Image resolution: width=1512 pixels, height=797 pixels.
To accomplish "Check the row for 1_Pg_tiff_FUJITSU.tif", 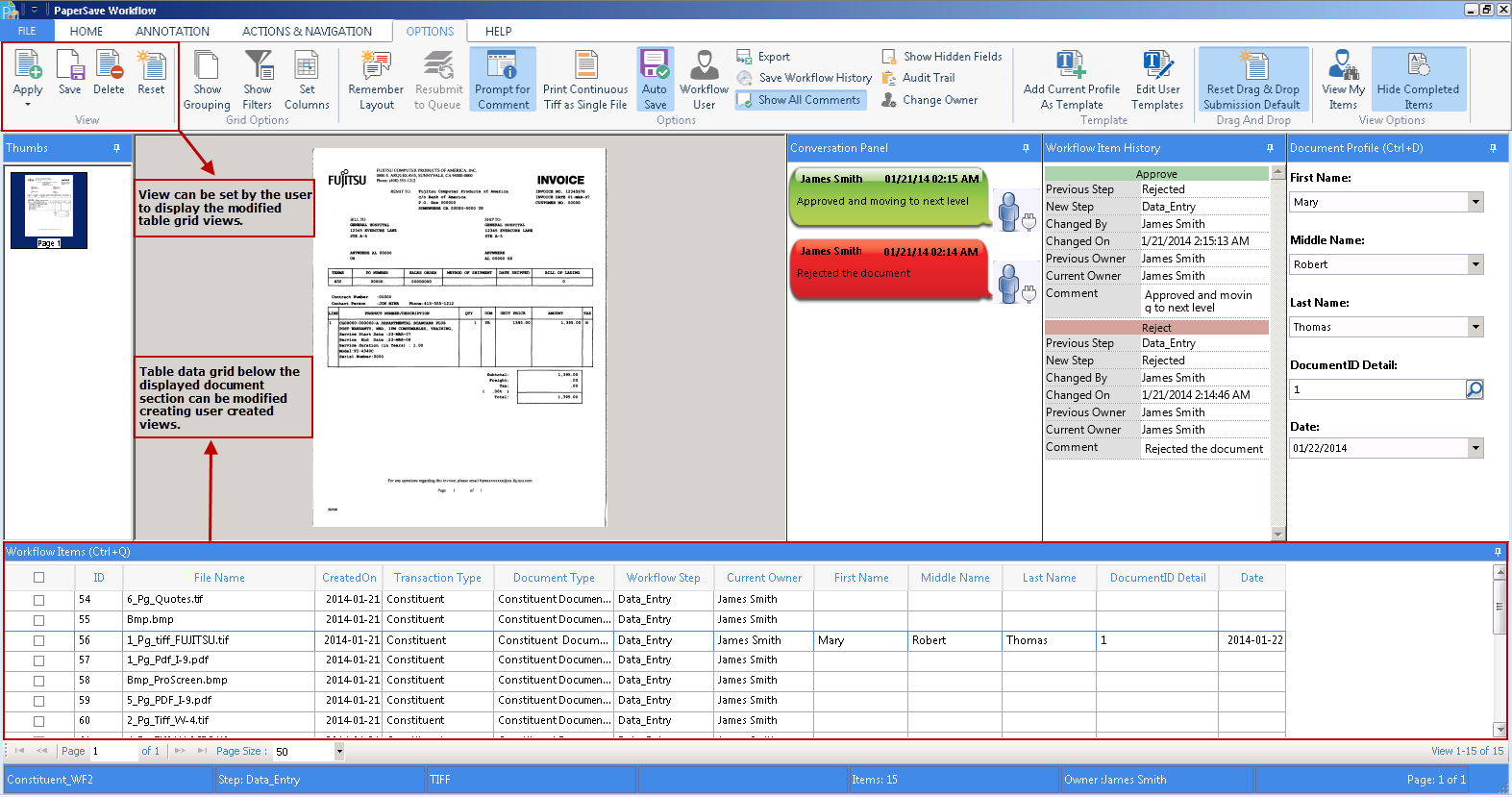I will click(38, 640).
